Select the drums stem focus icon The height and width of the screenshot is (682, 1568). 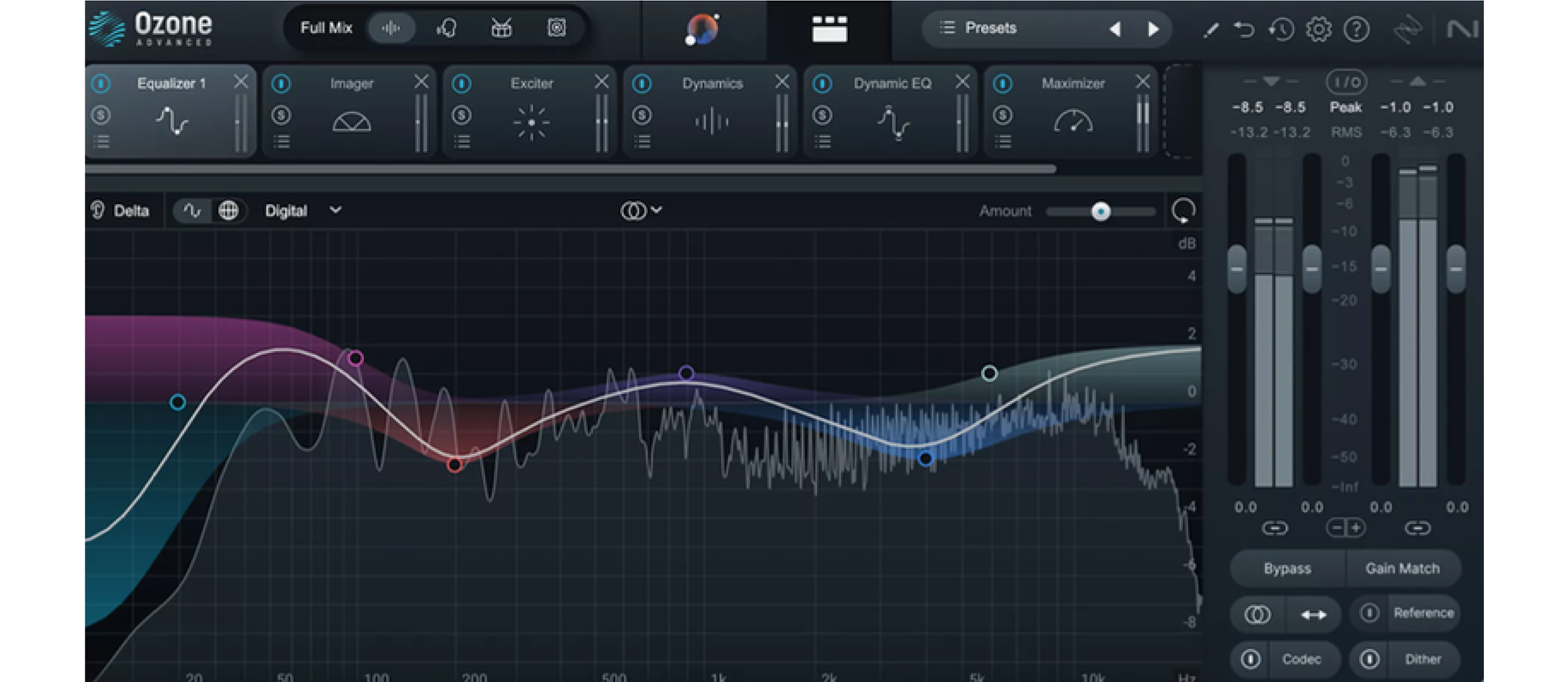pos(501,28)
